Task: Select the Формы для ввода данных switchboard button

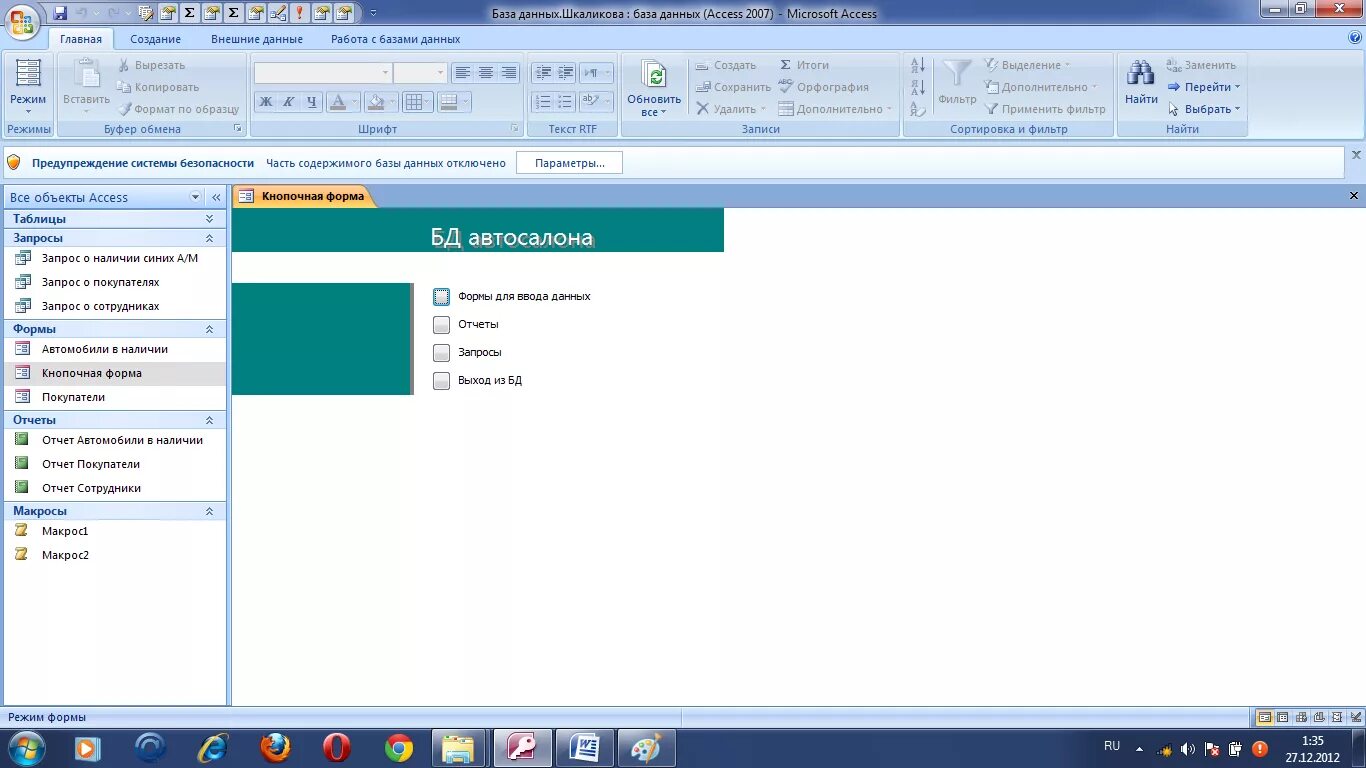Action: (x=441, y=297)
